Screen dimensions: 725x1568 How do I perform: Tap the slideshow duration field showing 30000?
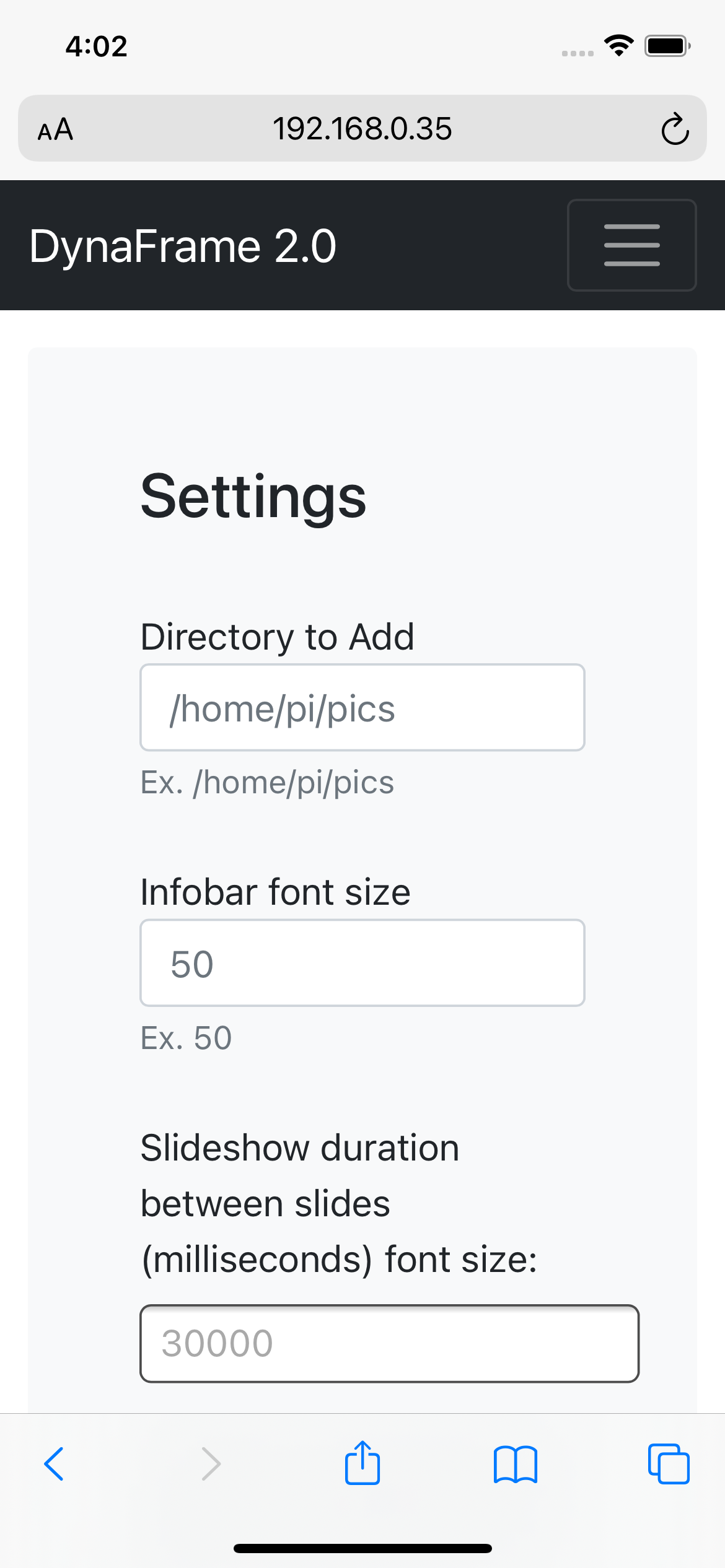point(389,1344)
